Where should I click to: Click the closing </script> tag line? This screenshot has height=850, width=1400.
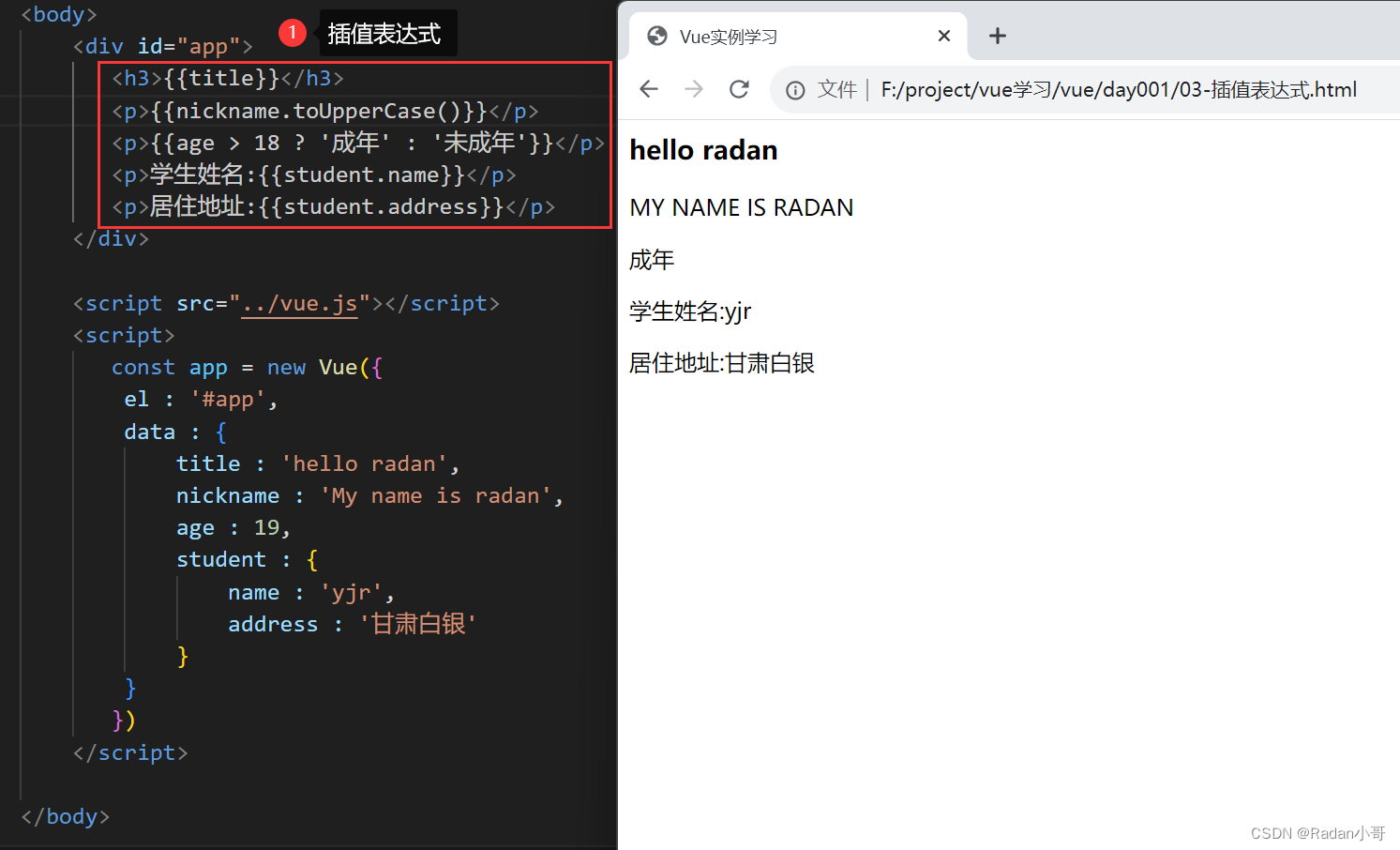tap(130, 752)
